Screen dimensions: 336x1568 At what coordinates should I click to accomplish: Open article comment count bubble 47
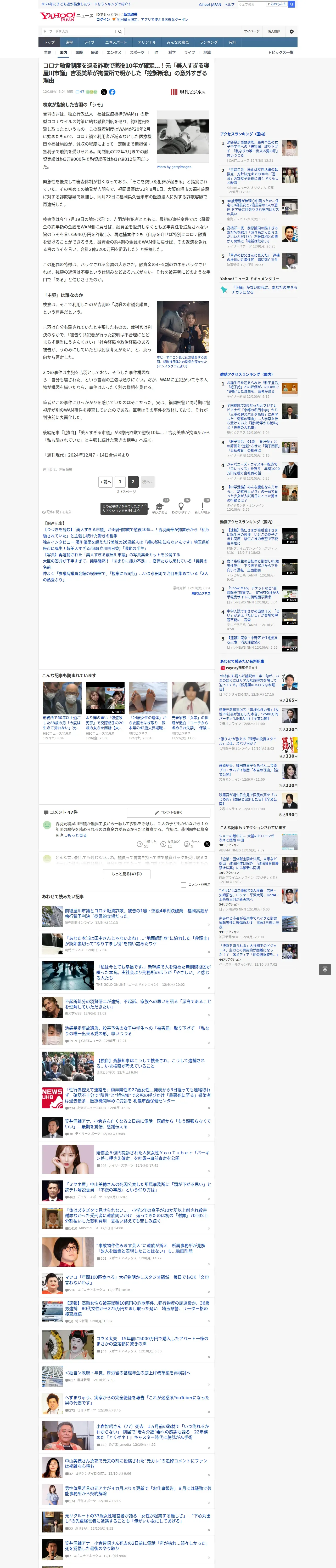click(x=79, y=92)
